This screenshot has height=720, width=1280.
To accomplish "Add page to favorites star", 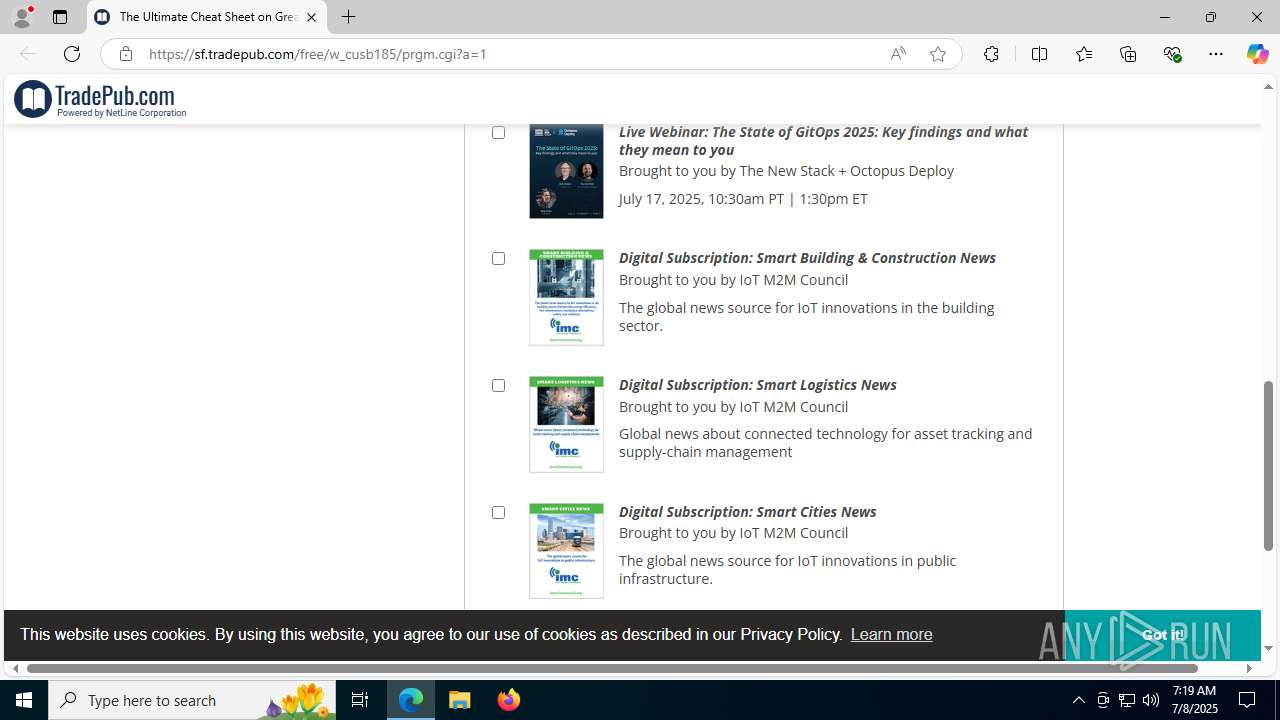I will point(938,54).
